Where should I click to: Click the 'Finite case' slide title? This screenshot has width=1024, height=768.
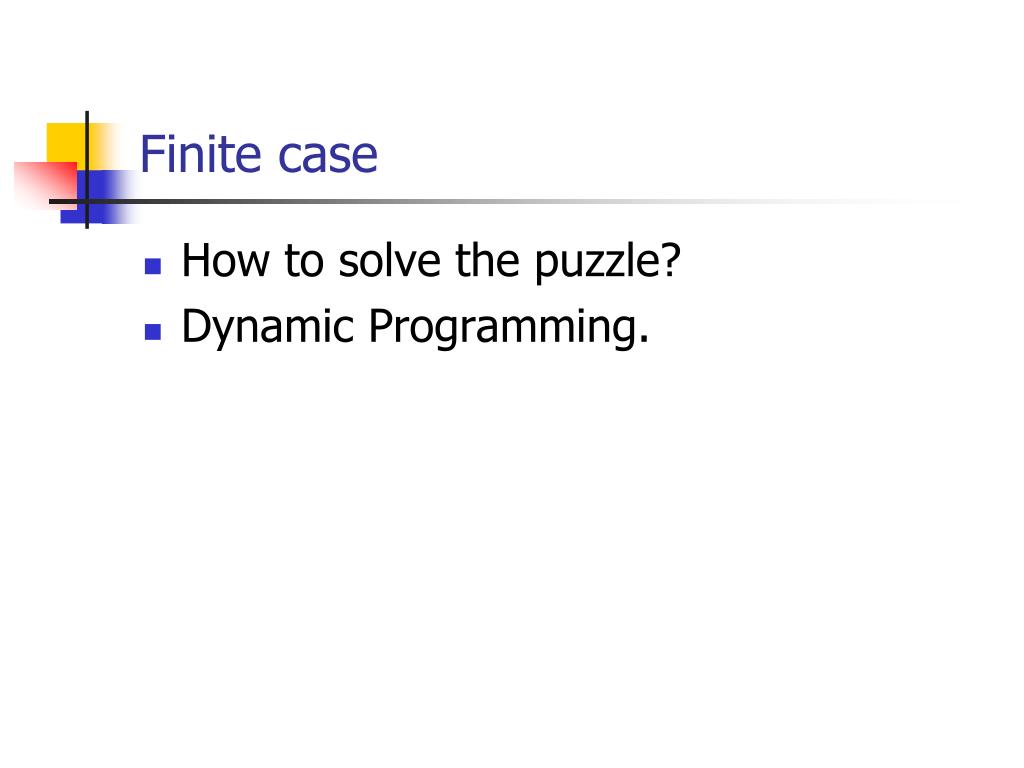[259, 154]
